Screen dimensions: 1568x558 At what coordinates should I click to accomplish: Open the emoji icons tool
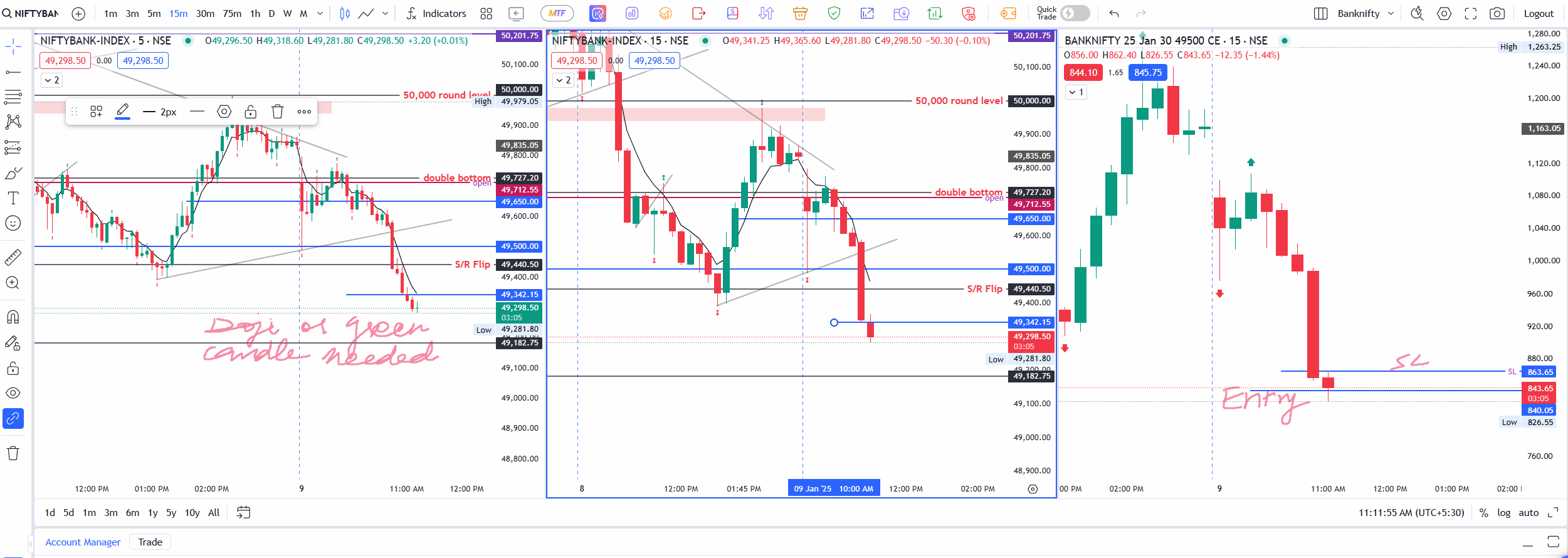point(13,223)
